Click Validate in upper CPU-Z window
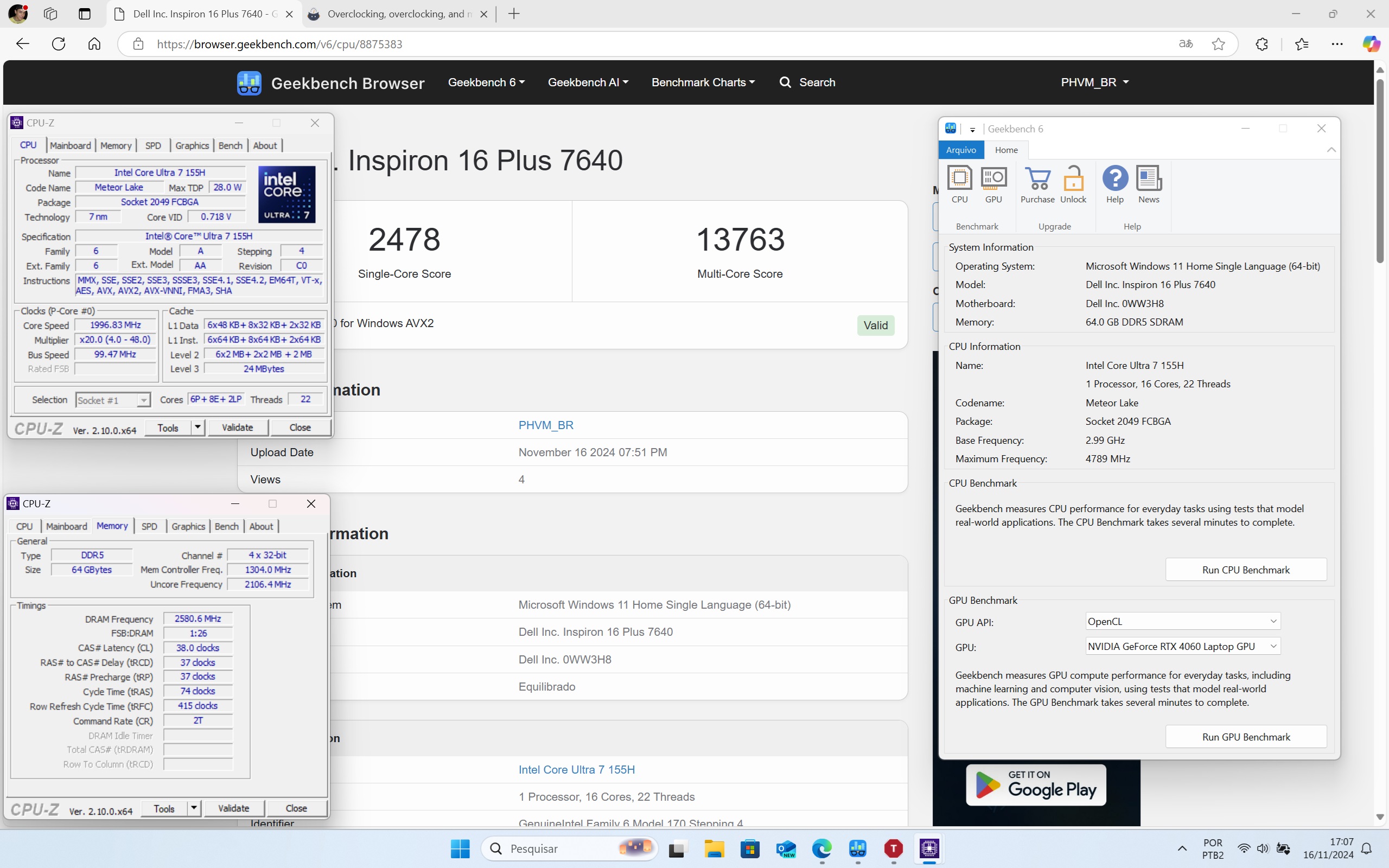Screen dimensions: 1389x868 tap(237, 427)
